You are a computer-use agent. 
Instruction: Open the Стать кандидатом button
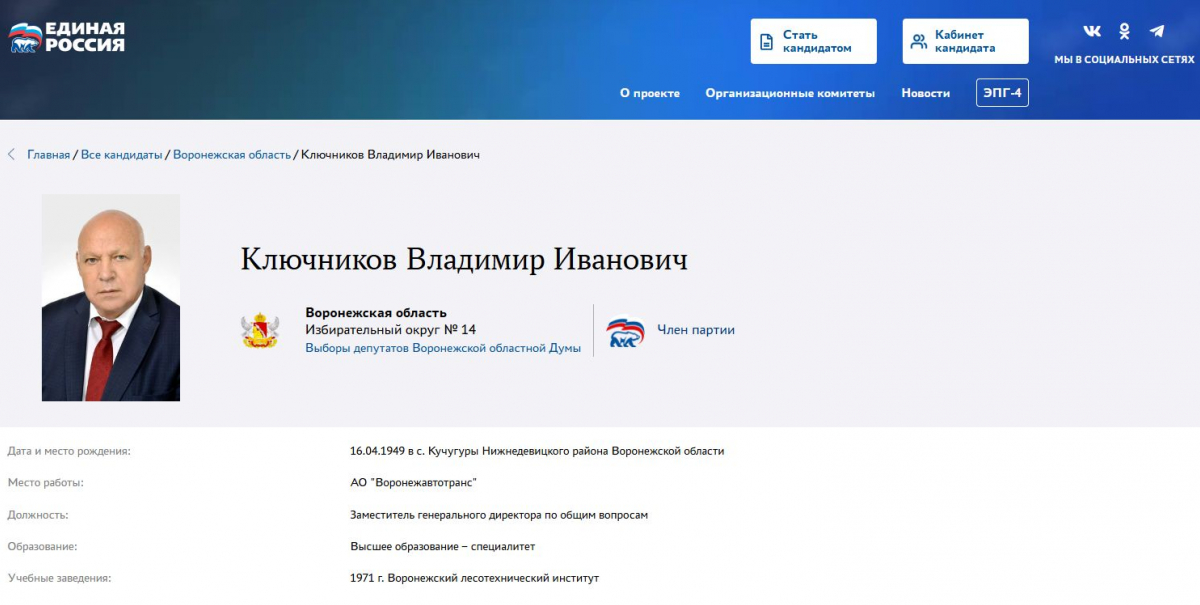tap(814, 41)
